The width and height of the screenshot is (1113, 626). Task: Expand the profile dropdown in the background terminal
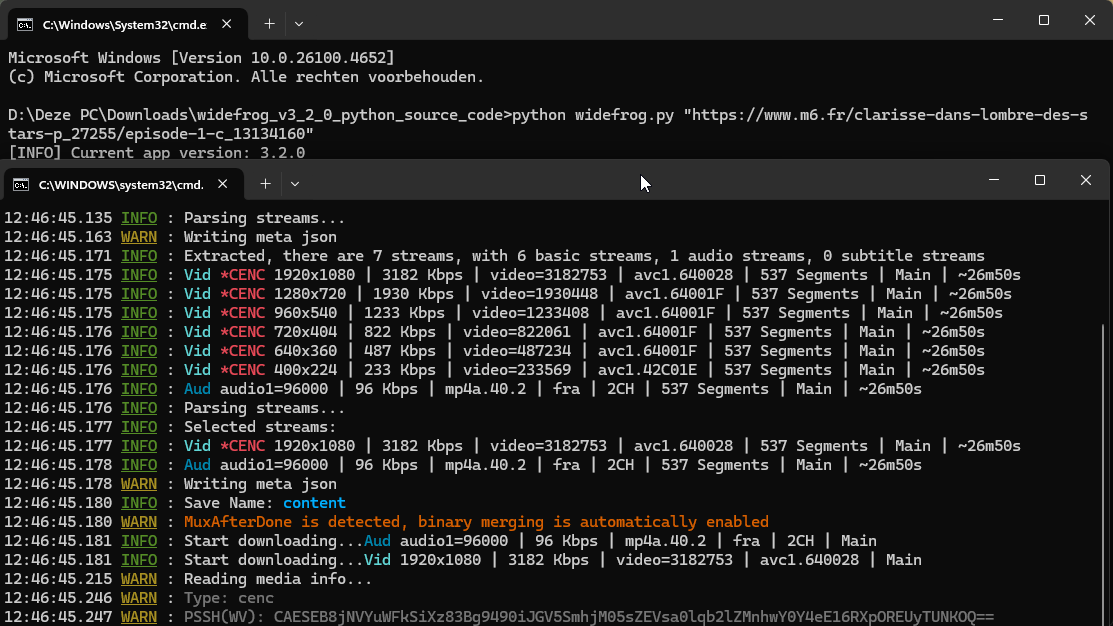point(299,23)
